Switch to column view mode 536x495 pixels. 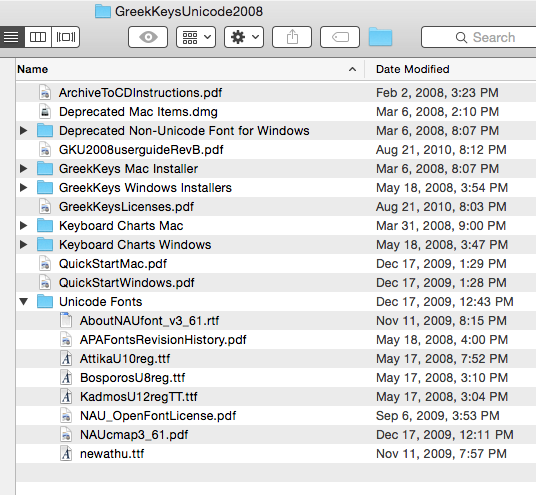click(38, 37)
